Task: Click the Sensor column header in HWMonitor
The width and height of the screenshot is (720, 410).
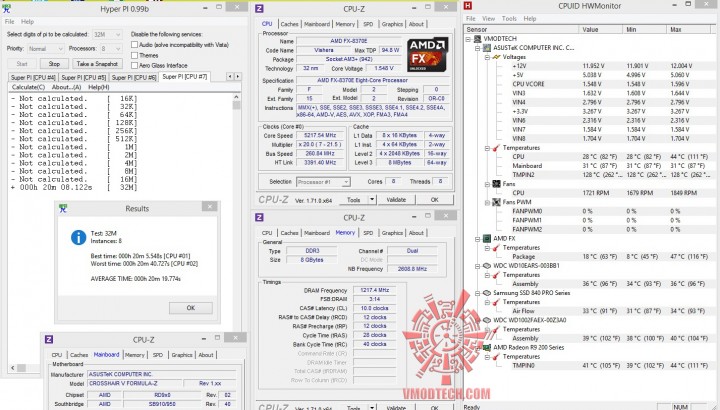Action: tap(521, 29)
